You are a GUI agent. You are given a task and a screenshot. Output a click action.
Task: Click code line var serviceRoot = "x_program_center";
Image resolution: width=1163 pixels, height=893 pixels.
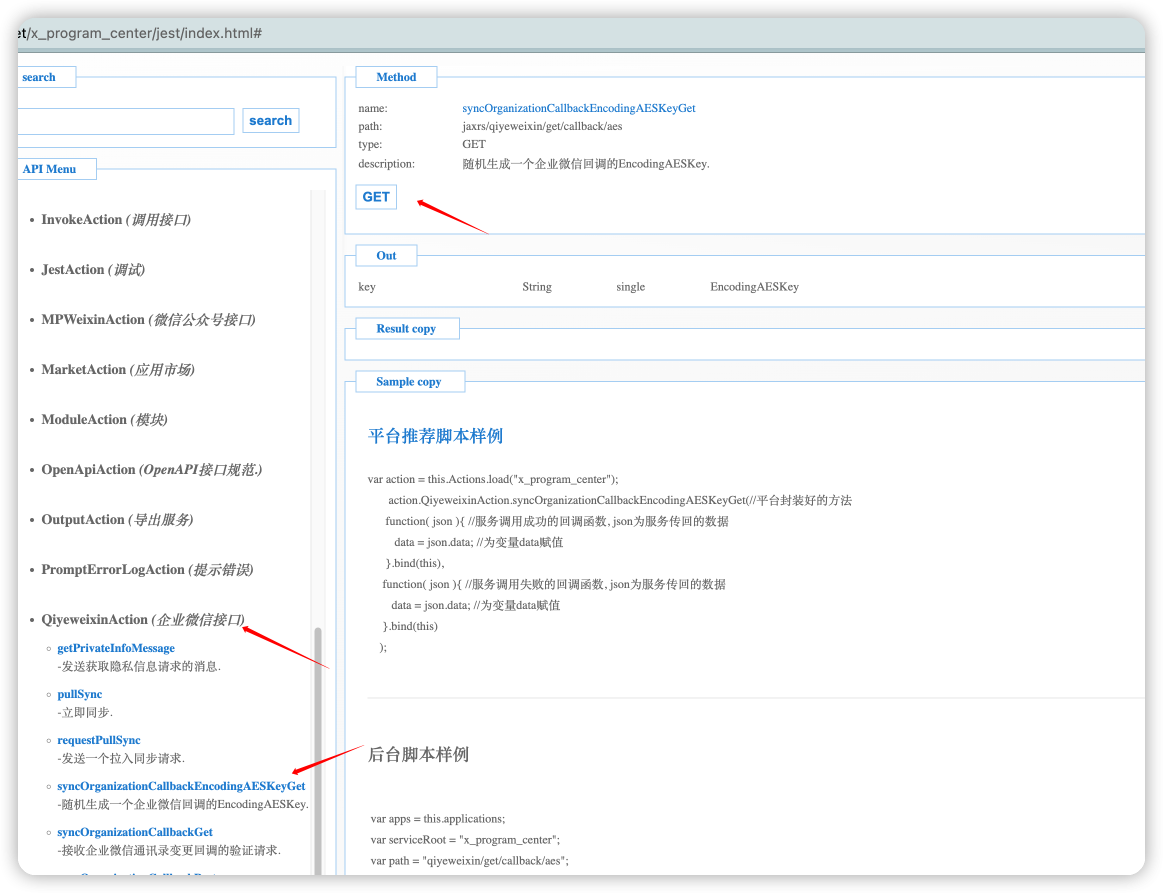(465, 840)
